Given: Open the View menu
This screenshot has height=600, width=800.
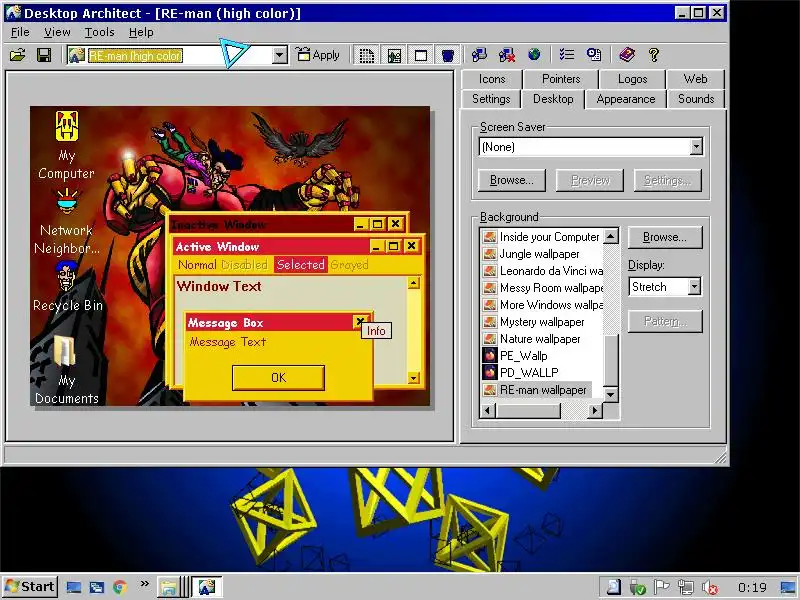Looking at the screenshot, I should 57,32.
